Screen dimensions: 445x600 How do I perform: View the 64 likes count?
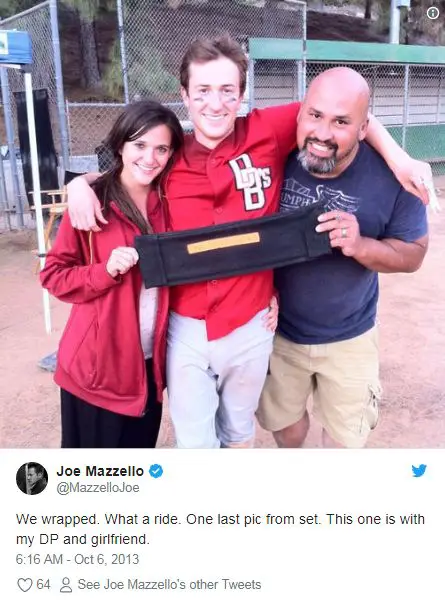tap(43, 585)
